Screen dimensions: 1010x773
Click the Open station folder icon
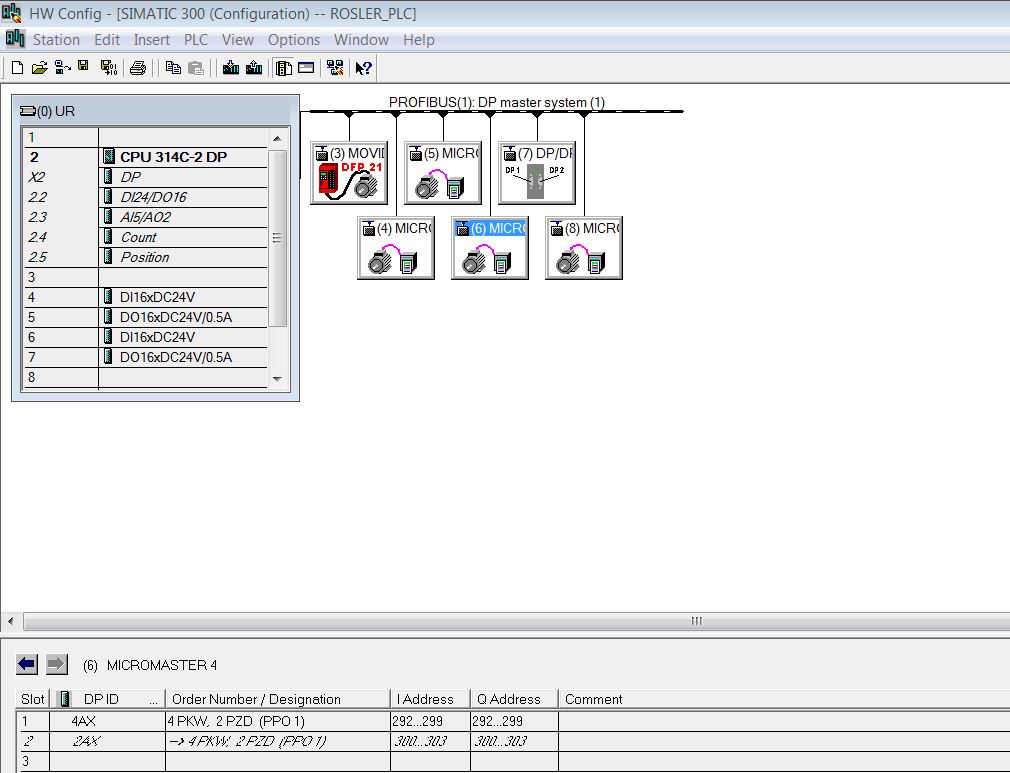pos(39,68)
